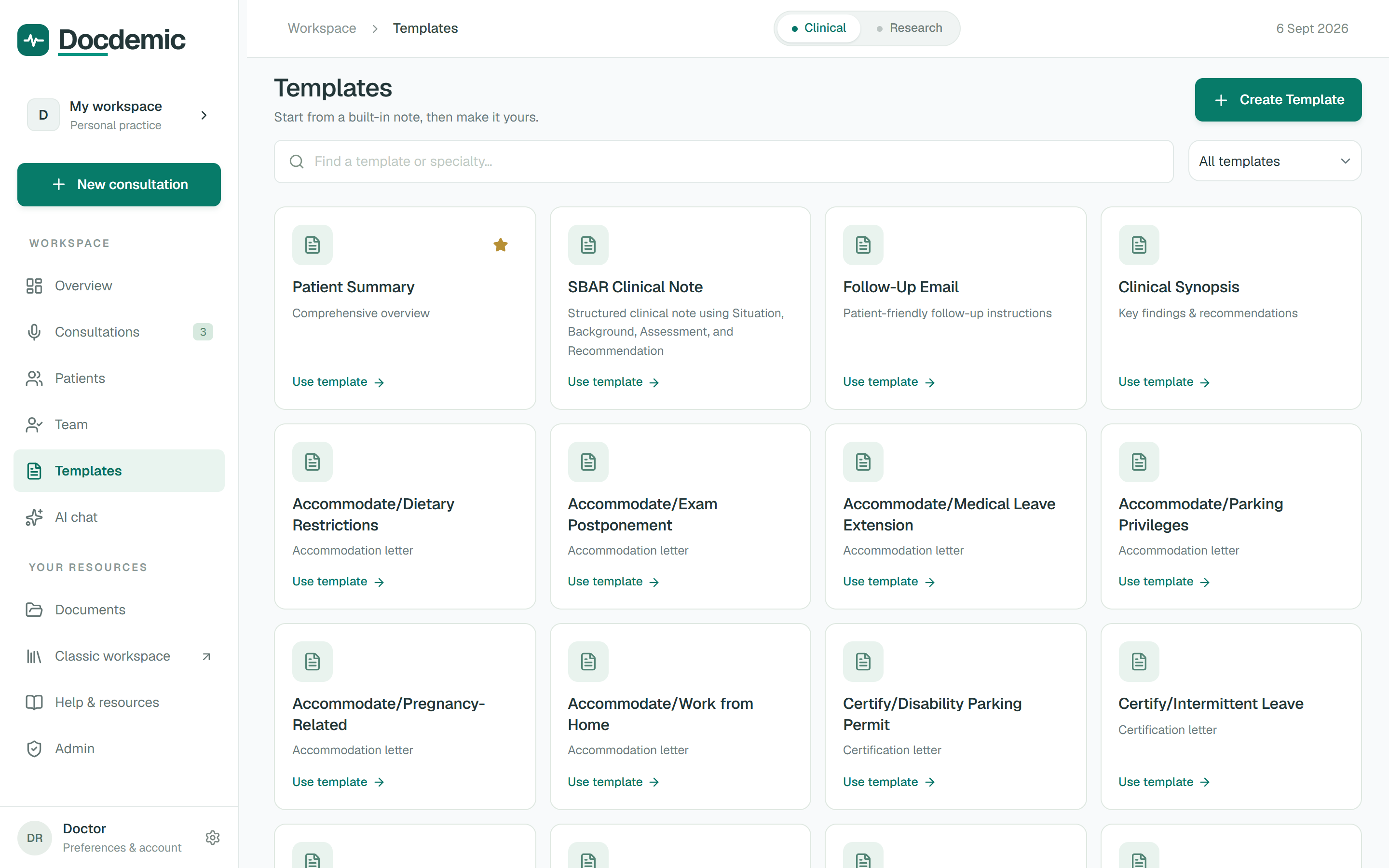Viewport: 1389px width, 868px height.
Task: Click the Accommodate/Exam Postponement card icon
Action: tap(588, 462)
